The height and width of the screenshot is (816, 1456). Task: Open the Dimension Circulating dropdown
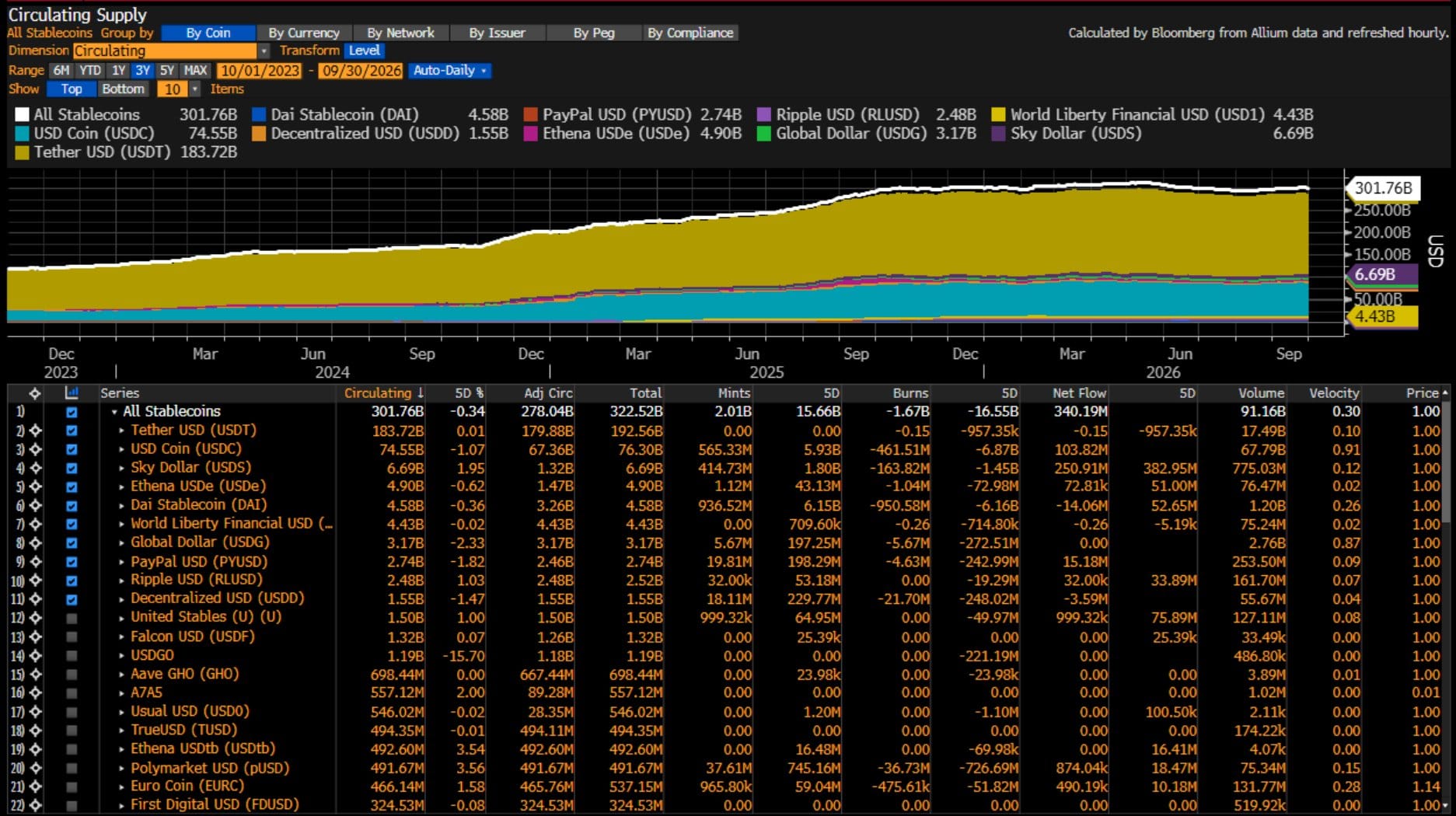pyautogui.click(x=264, y=51)
